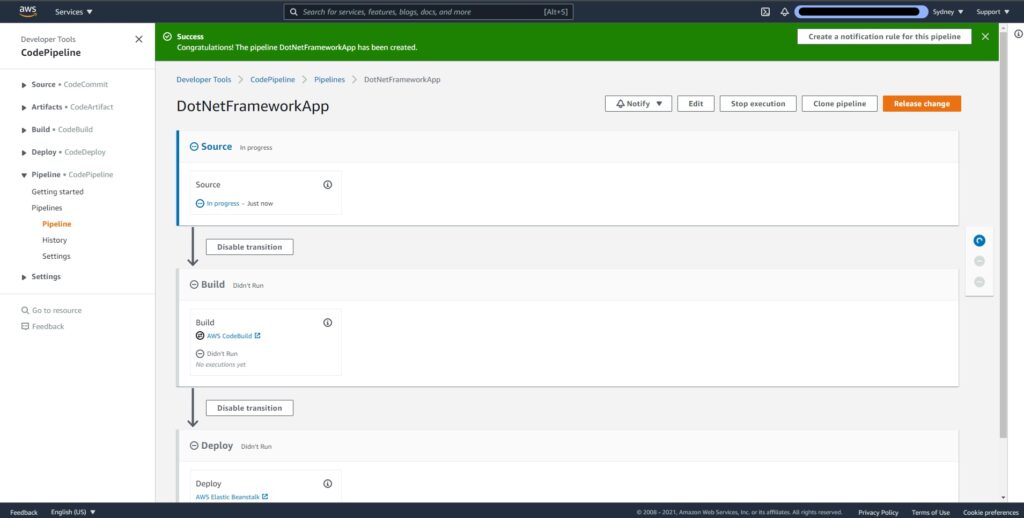
Task: Click the In progress link in Source card
Action: [x=223, y=204]
